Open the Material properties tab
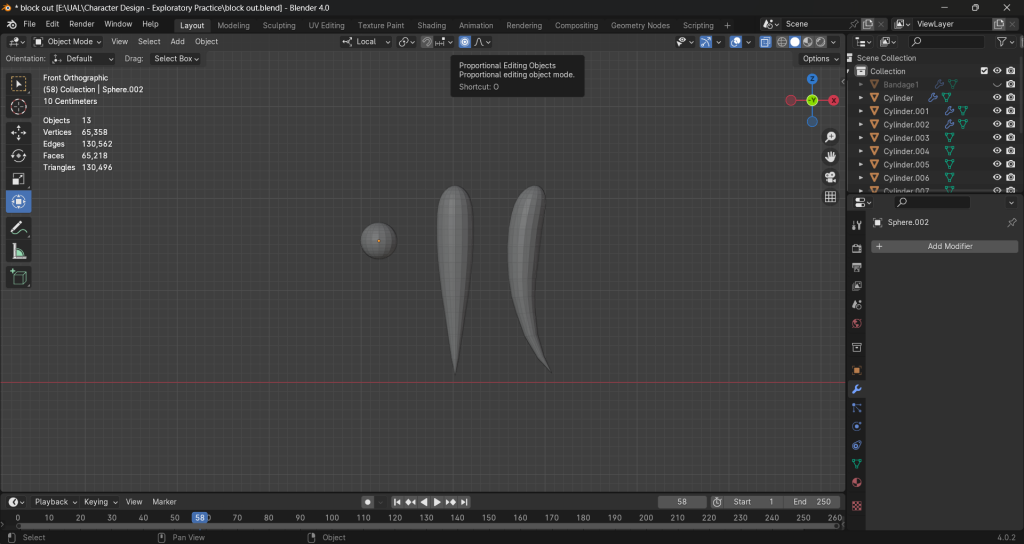1024x544 pixels. [x=857, y=483]
